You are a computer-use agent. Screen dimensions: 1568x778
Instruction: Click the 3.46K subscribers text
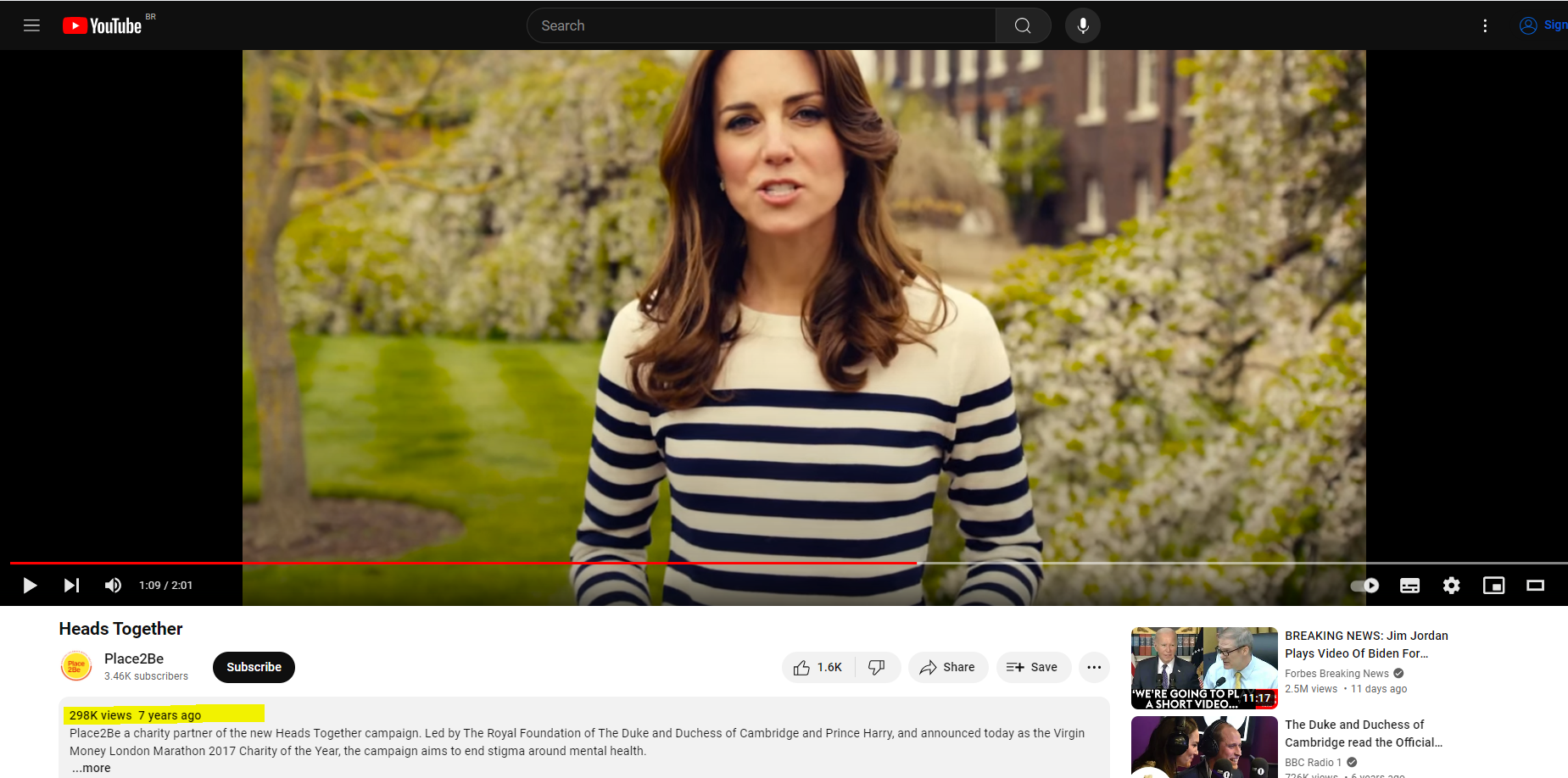click(x=146, y=676)
